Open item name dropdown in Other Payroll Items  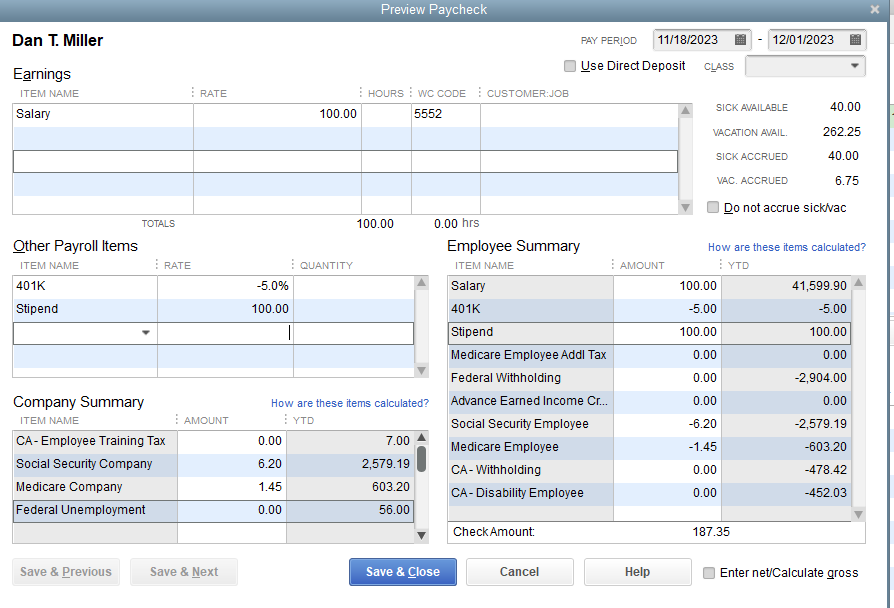click(x=146, y=331)
